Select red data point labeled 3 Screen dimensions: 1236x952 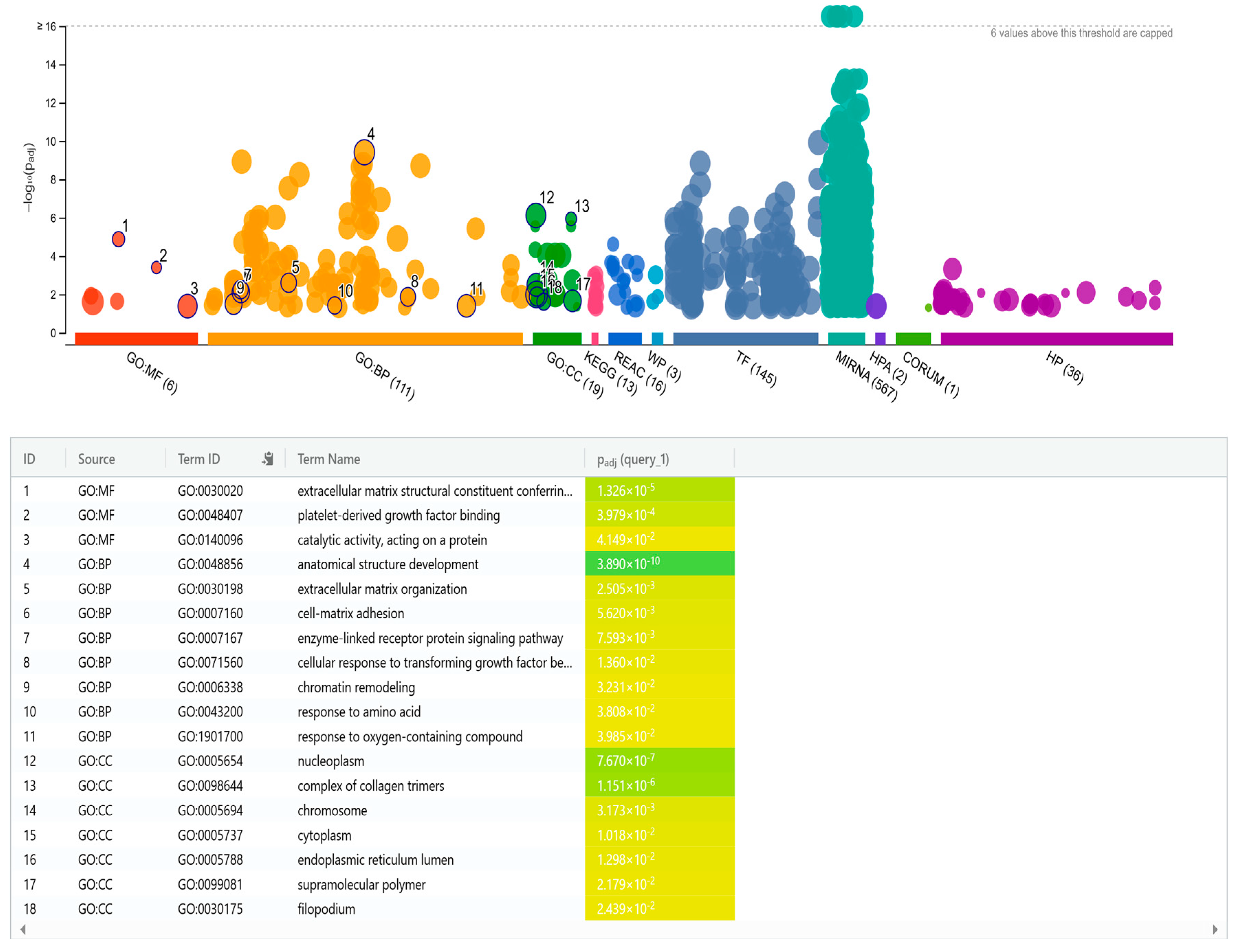[187, 306]
